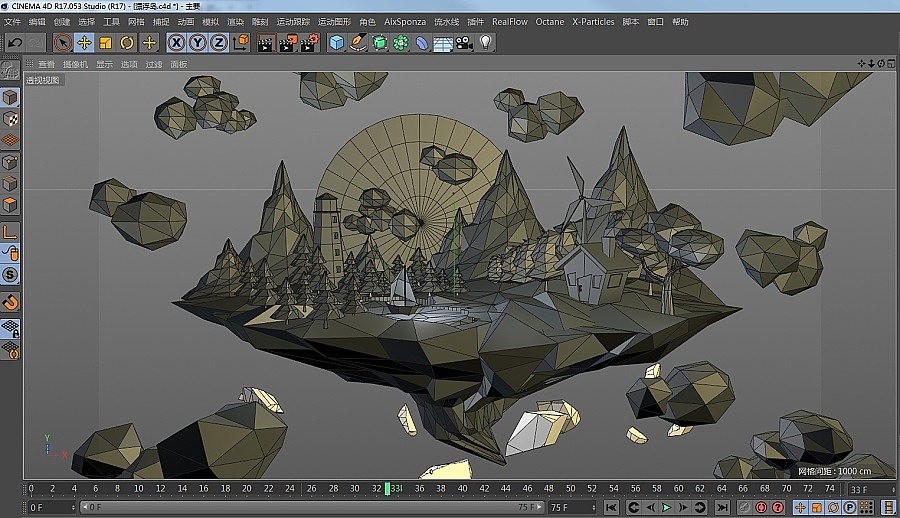Open the 文件 (File) menu
Image resolution: width=900 pixels, height=518 pixels.
[12, 22]
